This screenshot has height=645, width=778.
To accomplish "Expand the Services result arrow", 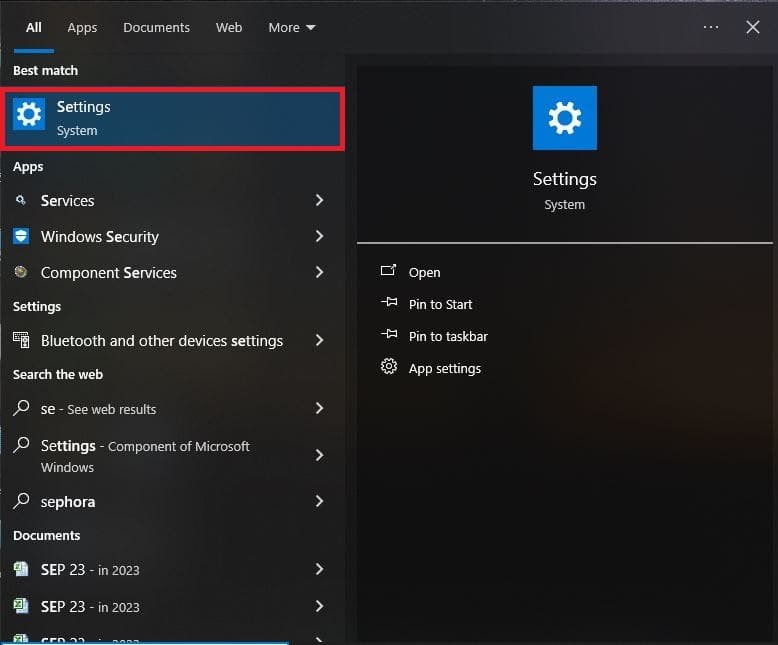I will (319, 201).
